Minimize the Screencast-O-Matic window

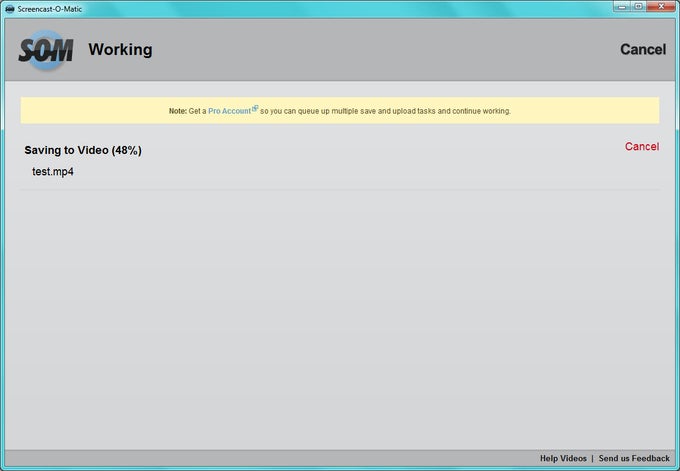(x=622, y=7)
